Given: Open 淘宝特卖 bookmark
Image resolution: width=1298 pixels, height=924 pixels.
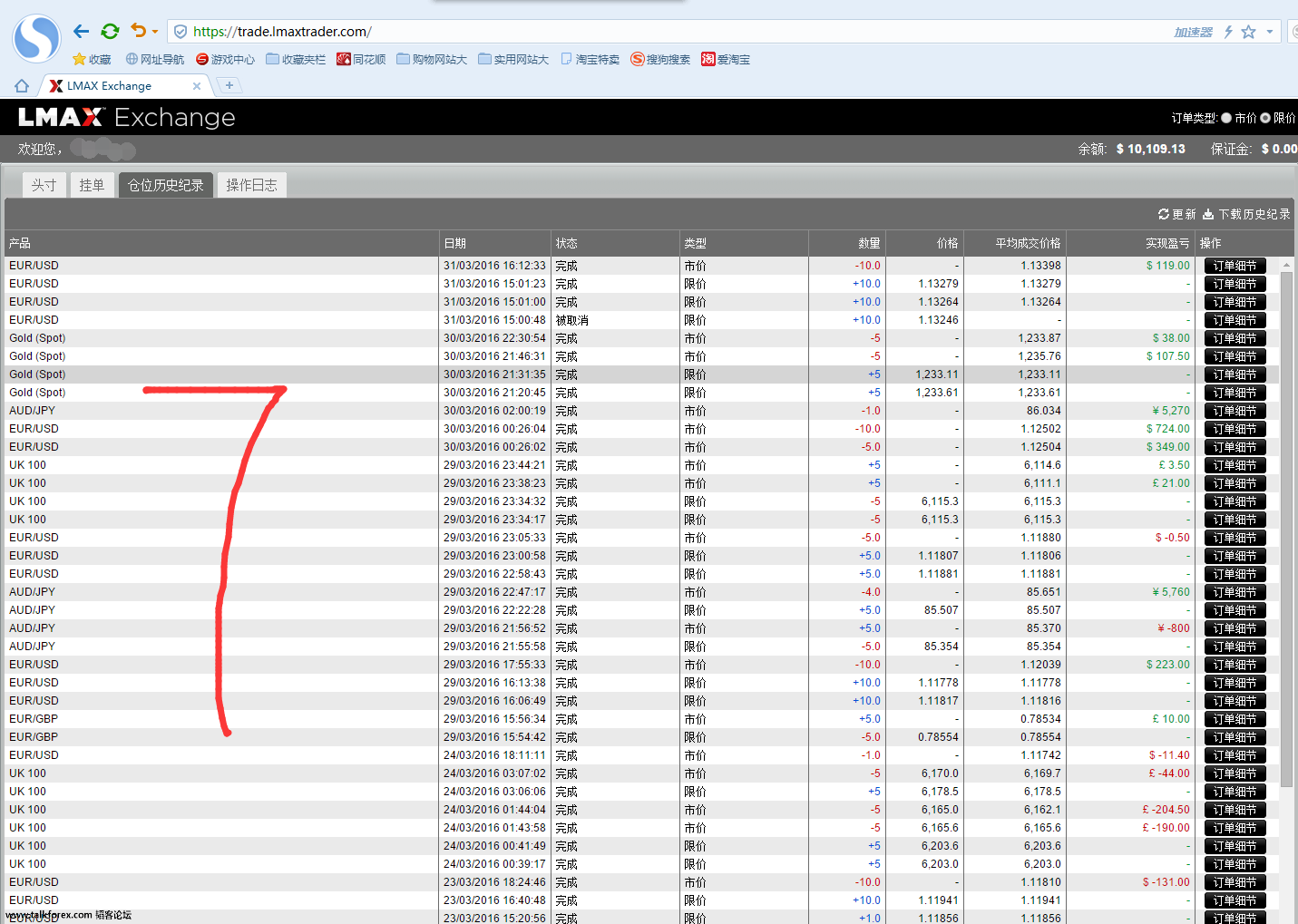Looking at the screenshot, I should coord(590,60).
